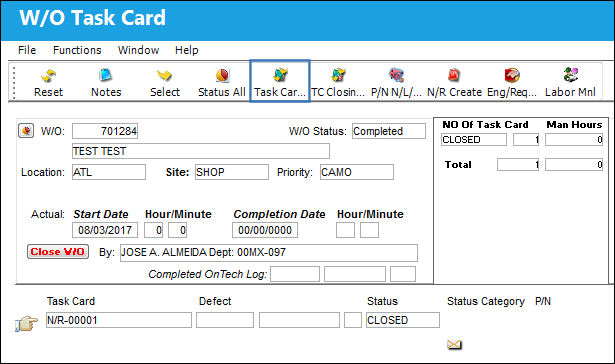
Task: Open the Help menu
Action: [187, 50]
